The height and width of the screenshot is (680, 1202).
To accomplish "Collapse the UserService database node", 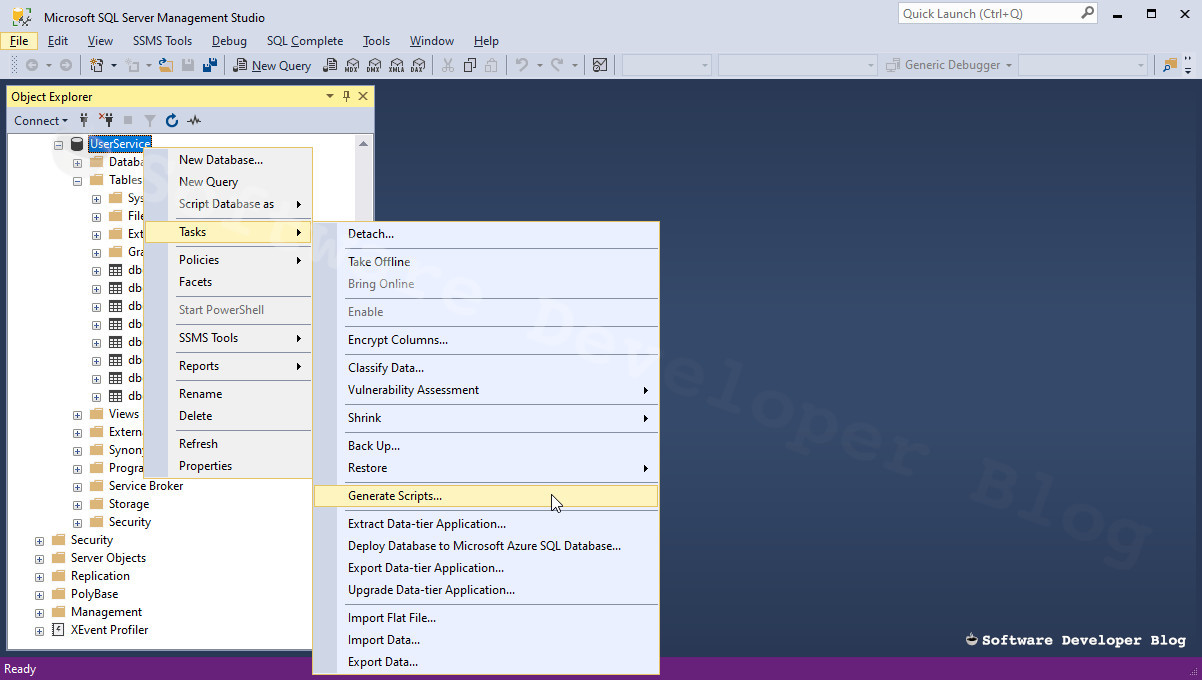I will coord(59,145).
